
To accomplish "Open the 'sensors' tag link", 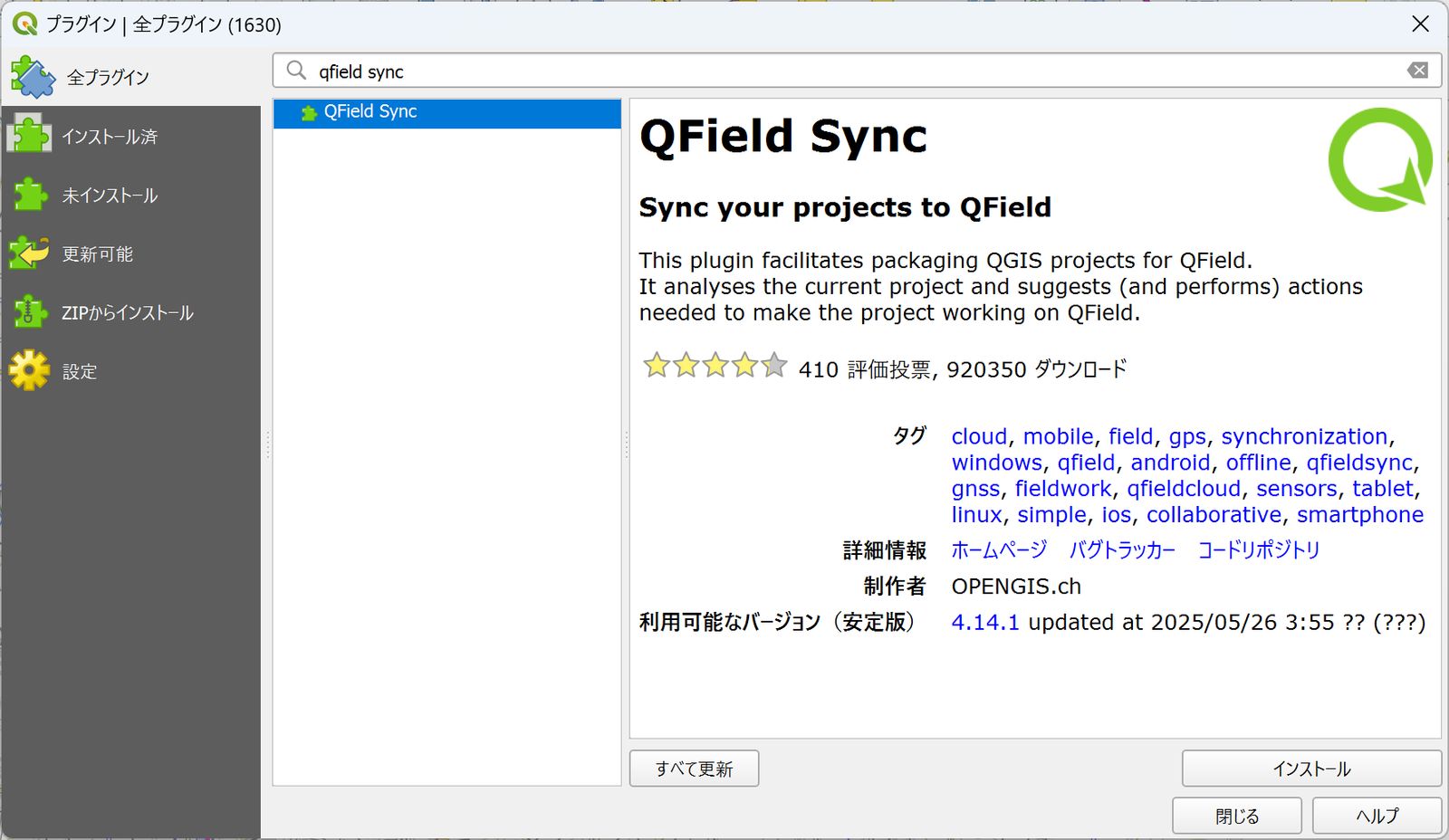I will [x=1296, y=489].
